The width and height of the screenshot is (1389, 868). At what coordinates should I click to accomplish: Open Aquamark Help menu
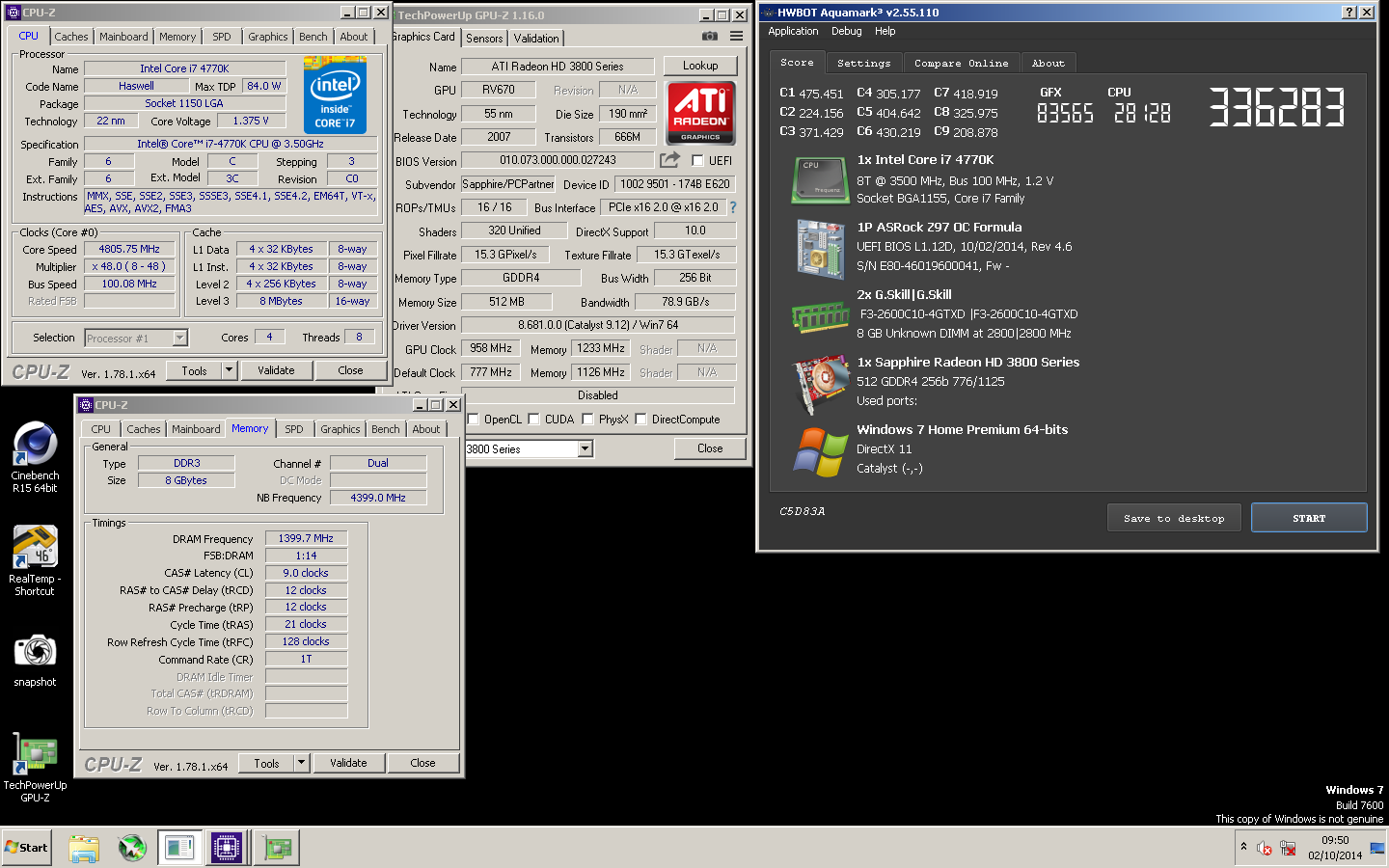tap(885, 31)
